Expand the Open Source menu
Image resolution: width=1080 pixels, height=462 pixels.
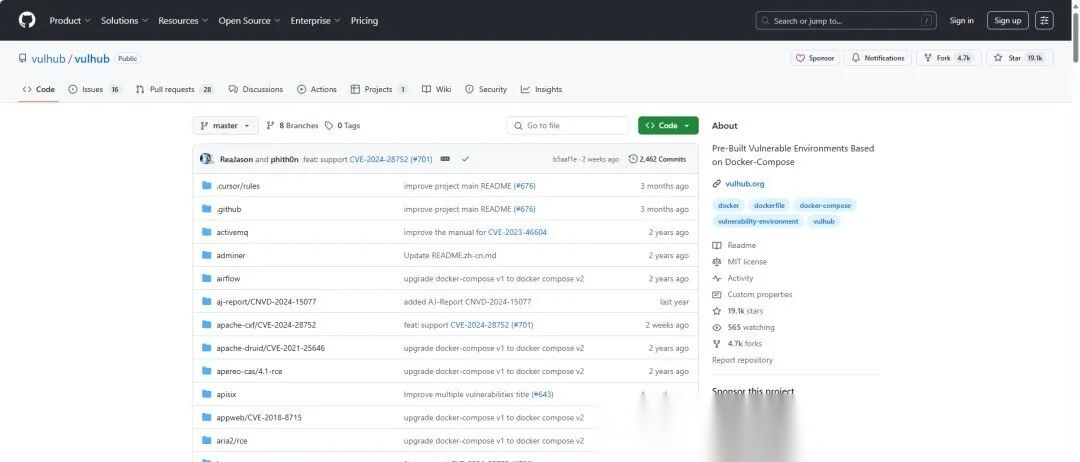point(249,21)
